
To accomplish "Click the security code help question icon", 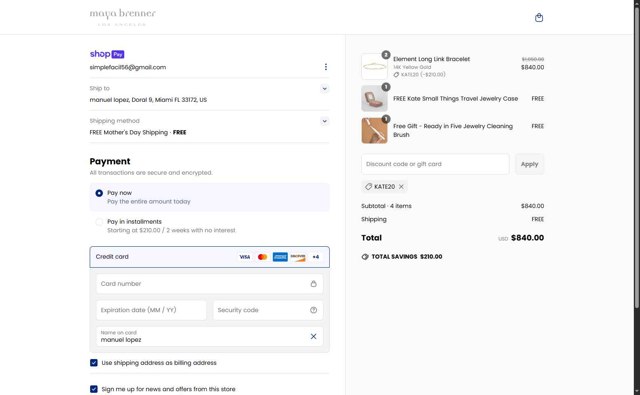I will (313, 310).
